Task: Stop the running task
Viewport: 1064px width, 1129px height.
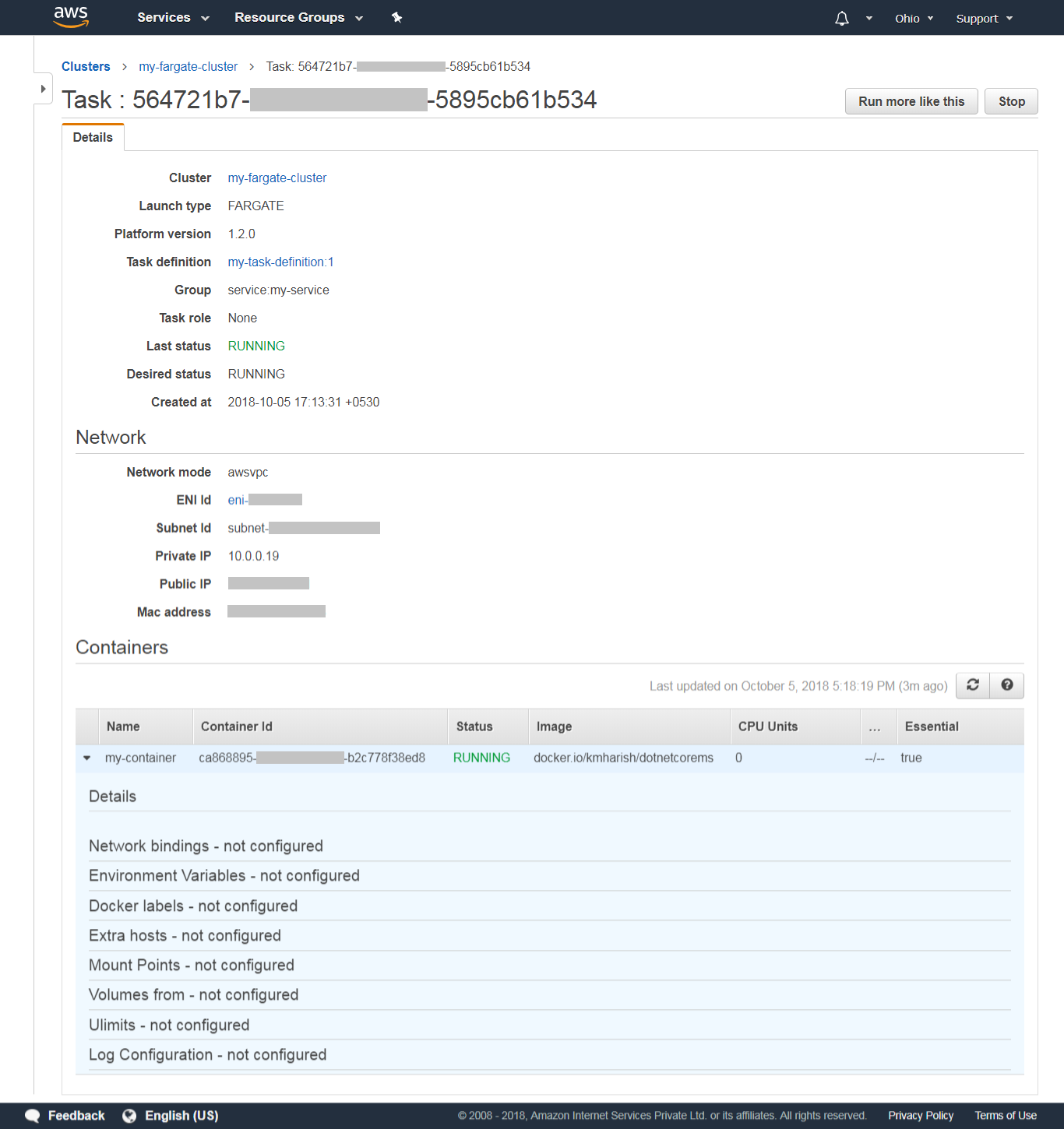Action: click(1011, 101)
